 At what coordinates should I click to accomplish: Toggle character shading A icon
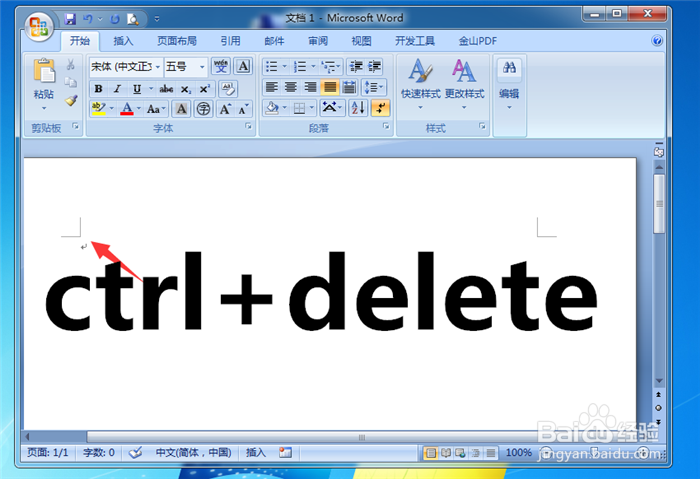pyautogui.click(x=181, y=108)
